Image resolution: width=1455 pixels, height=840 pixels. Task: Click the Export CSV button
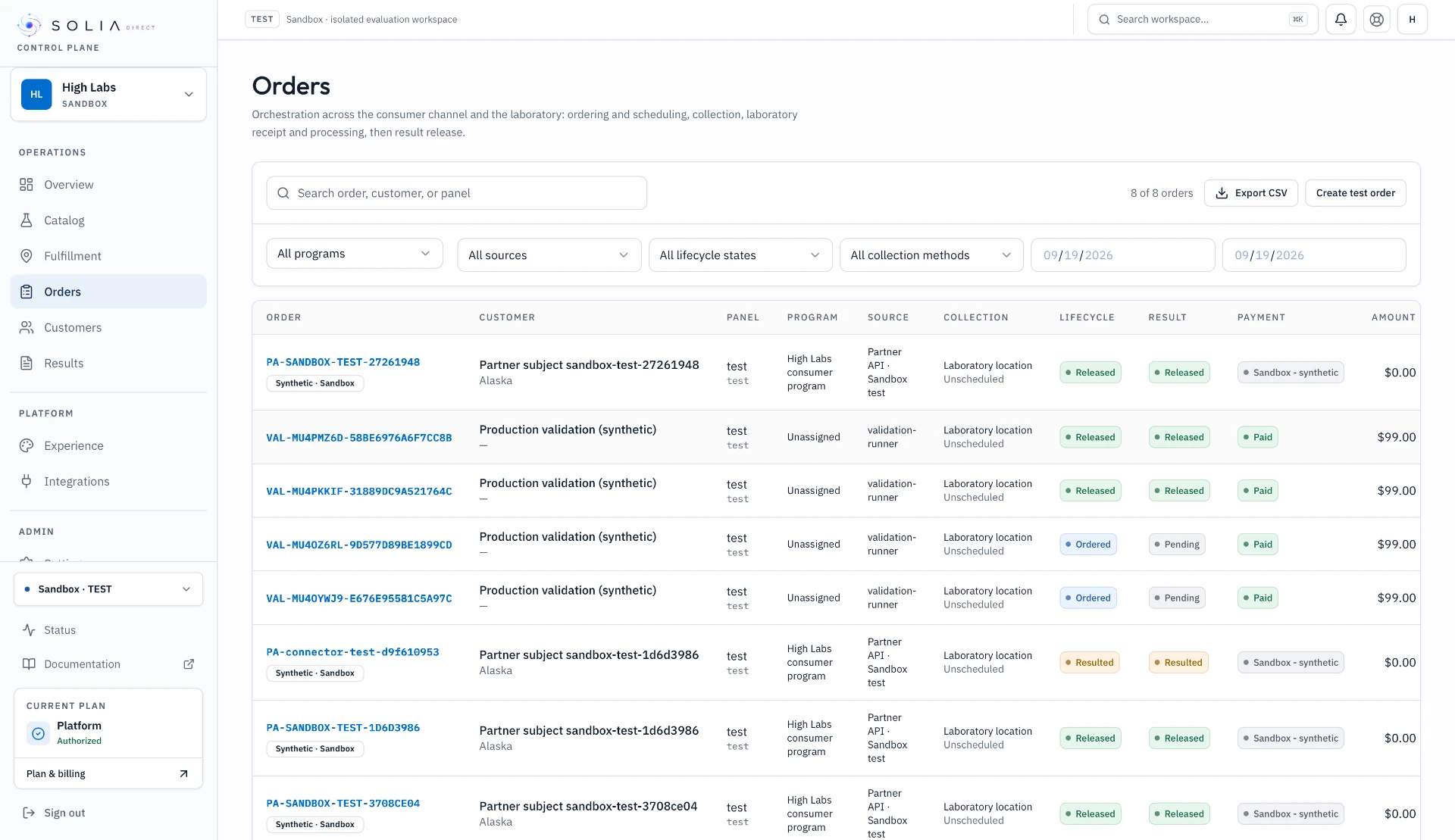1250,193
